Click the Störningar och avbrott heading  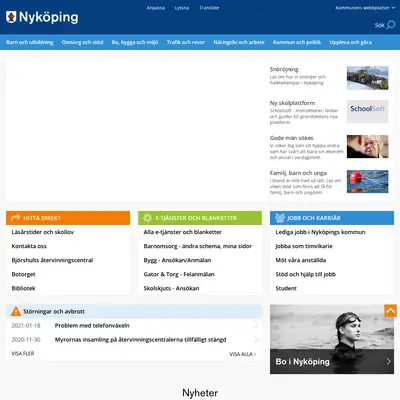pyautogui.click(x=54, y=311)
